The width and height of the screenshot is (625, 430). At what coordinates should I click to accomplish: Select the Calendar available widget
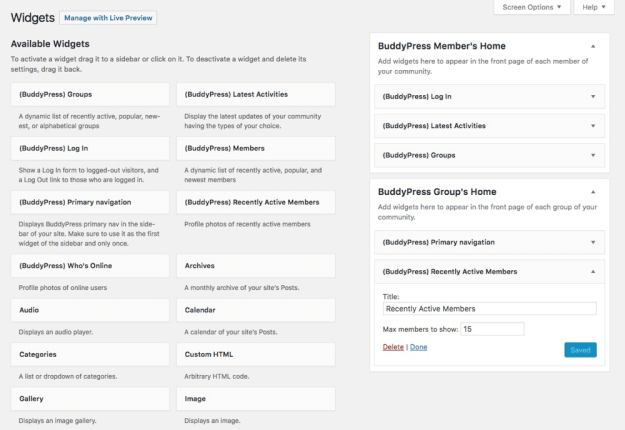[256, 310]
